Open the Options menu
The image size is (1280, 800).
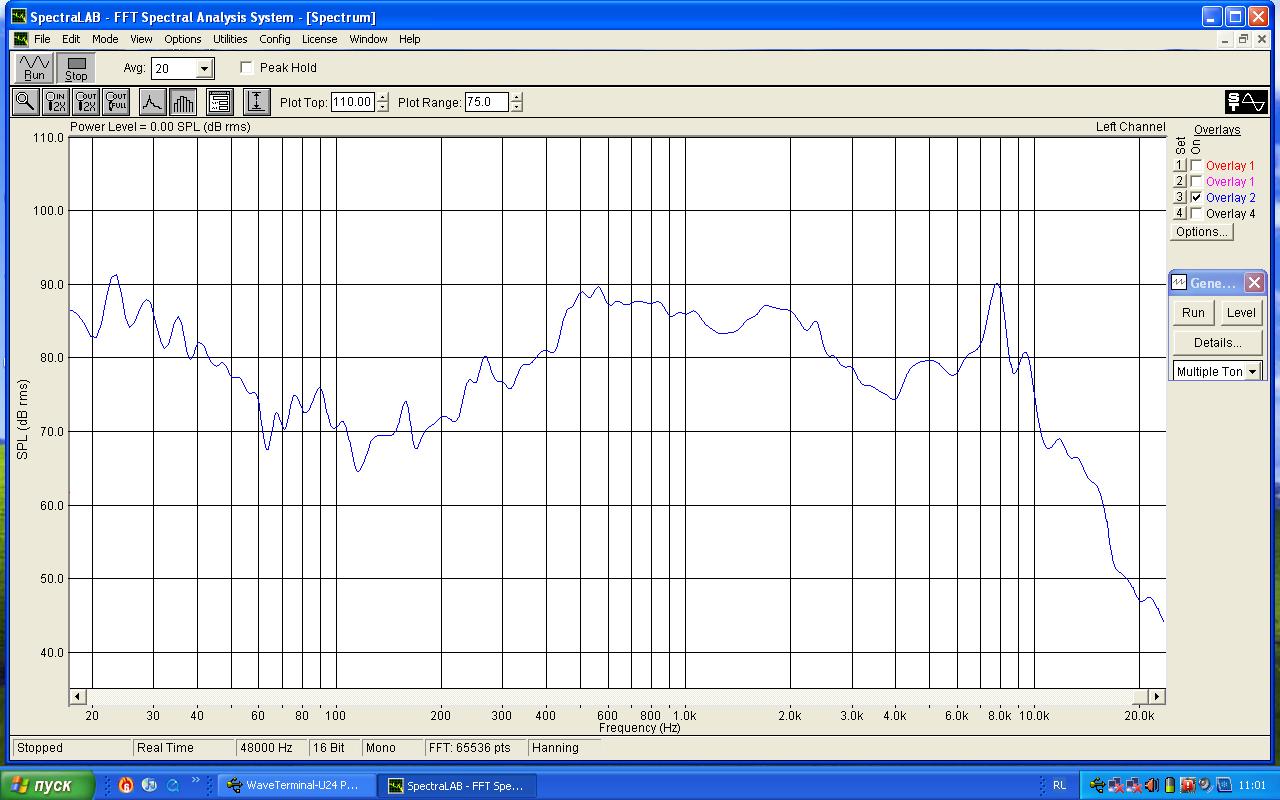[x=183, y=39]
